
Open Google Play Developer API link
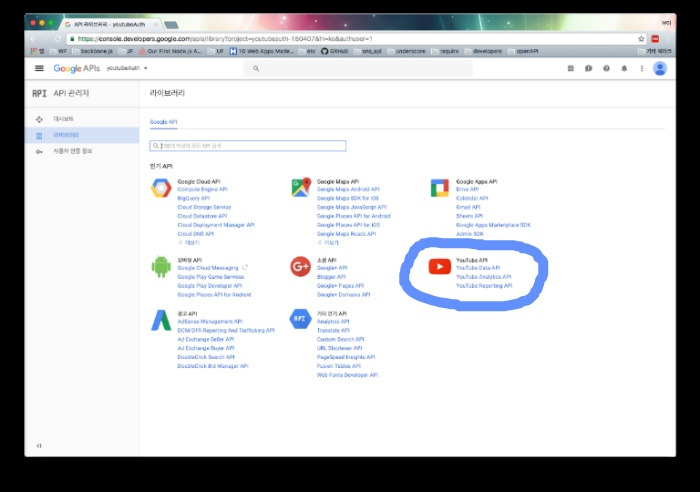(209, 286)
